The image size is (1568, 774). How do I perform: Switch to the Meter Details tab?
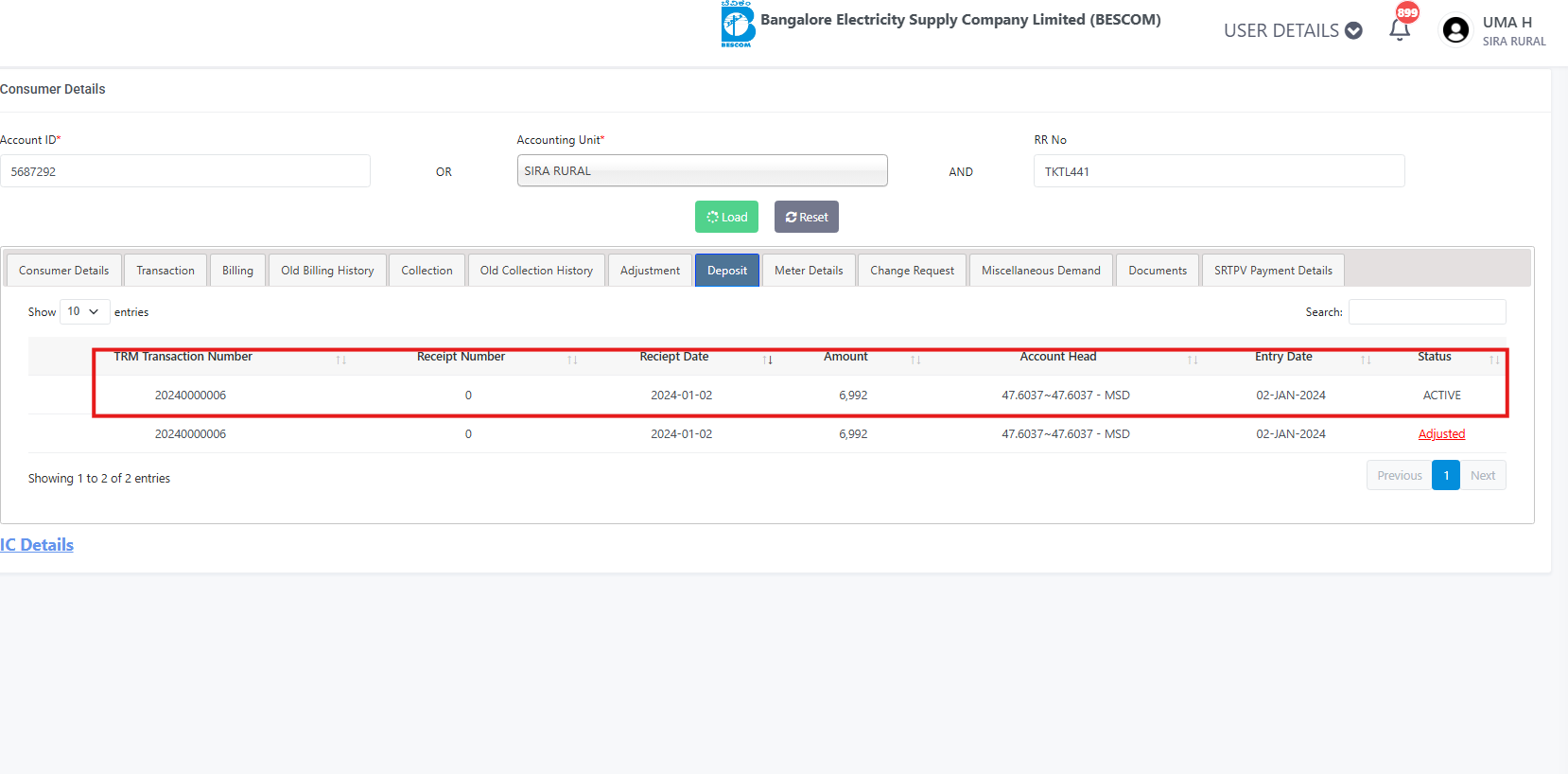pos(809,271)
